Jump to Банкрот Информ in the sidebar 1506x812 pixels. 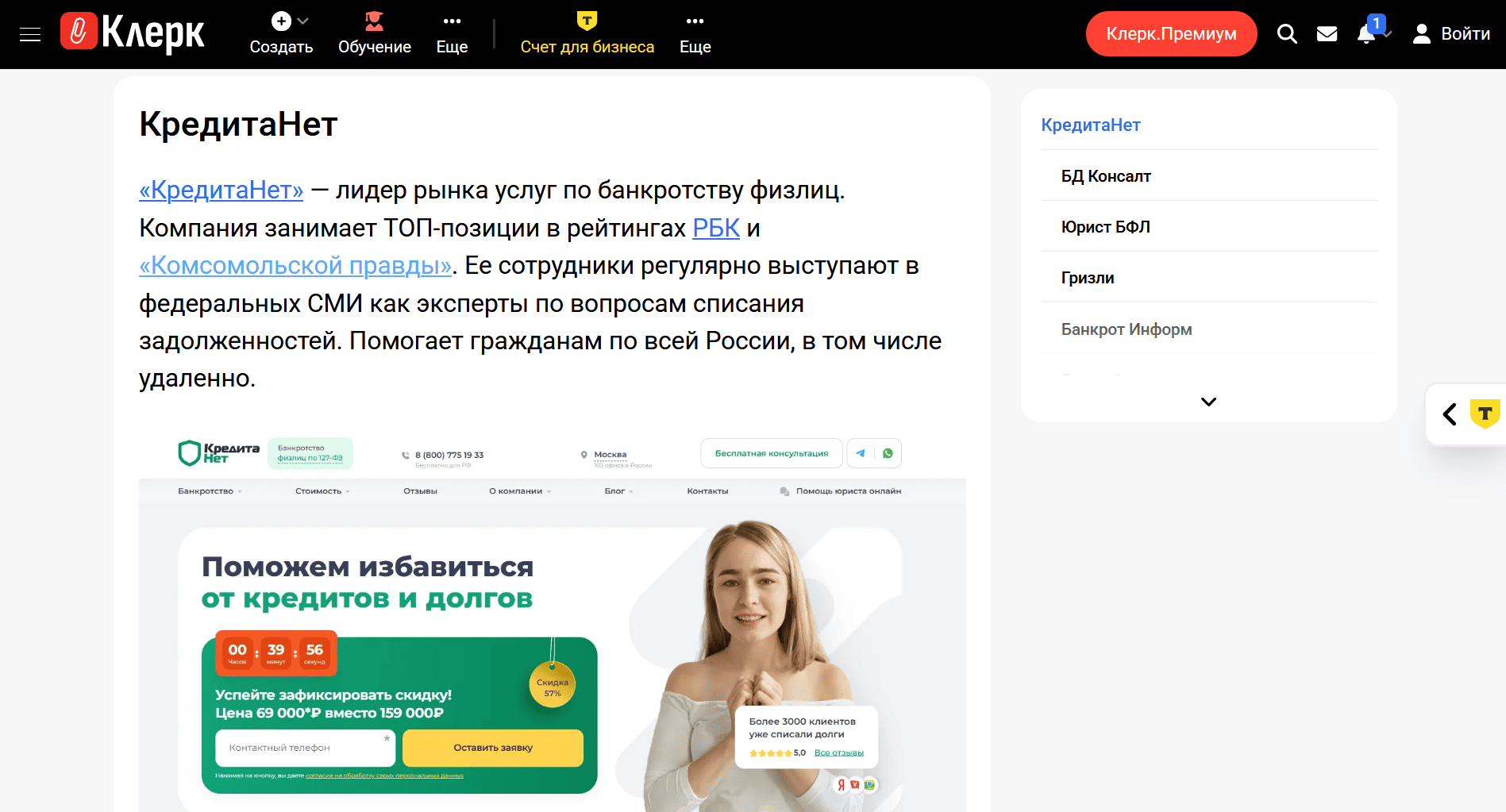1126,329
